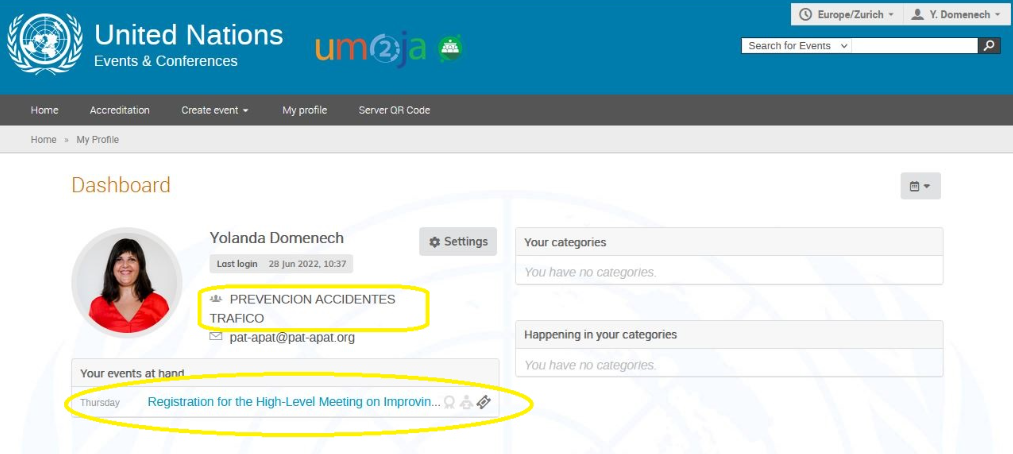Click the green conference icon beside Umoja
1013x454 pixels.
tap(451, 48)
